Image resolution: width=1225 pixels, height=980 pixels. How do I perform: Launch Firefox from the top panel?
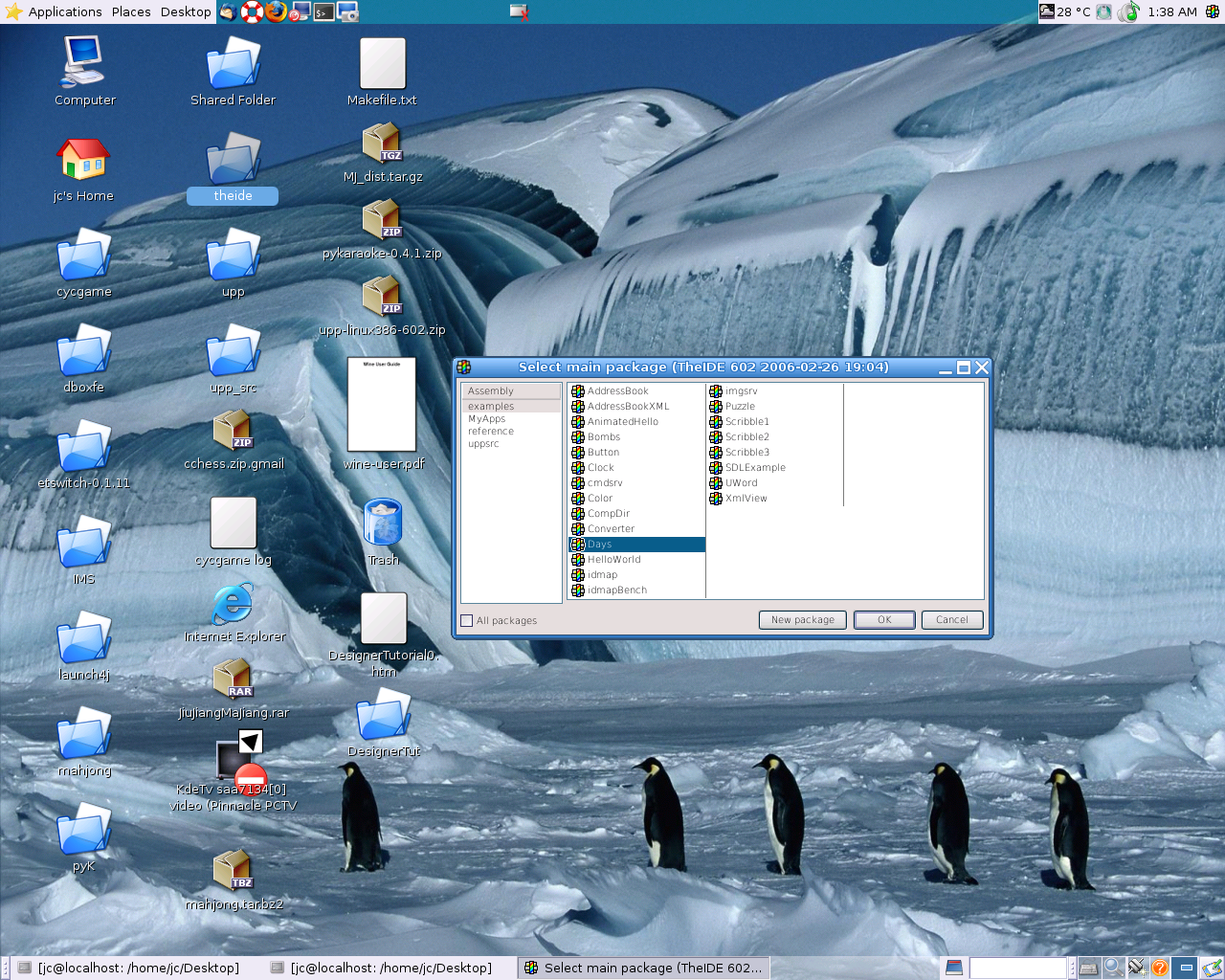coord(276,11)
